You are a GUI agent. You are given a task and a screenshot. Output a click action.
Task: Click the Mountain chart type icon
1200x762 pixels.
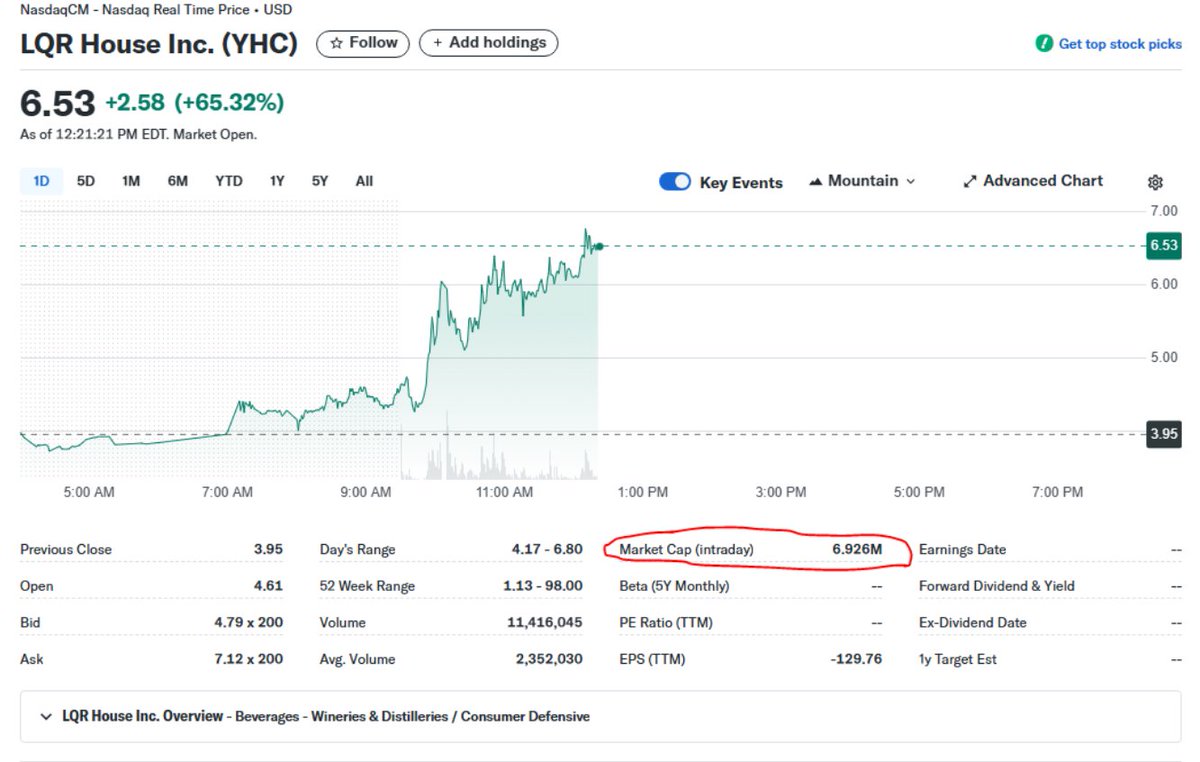point(815,182)
